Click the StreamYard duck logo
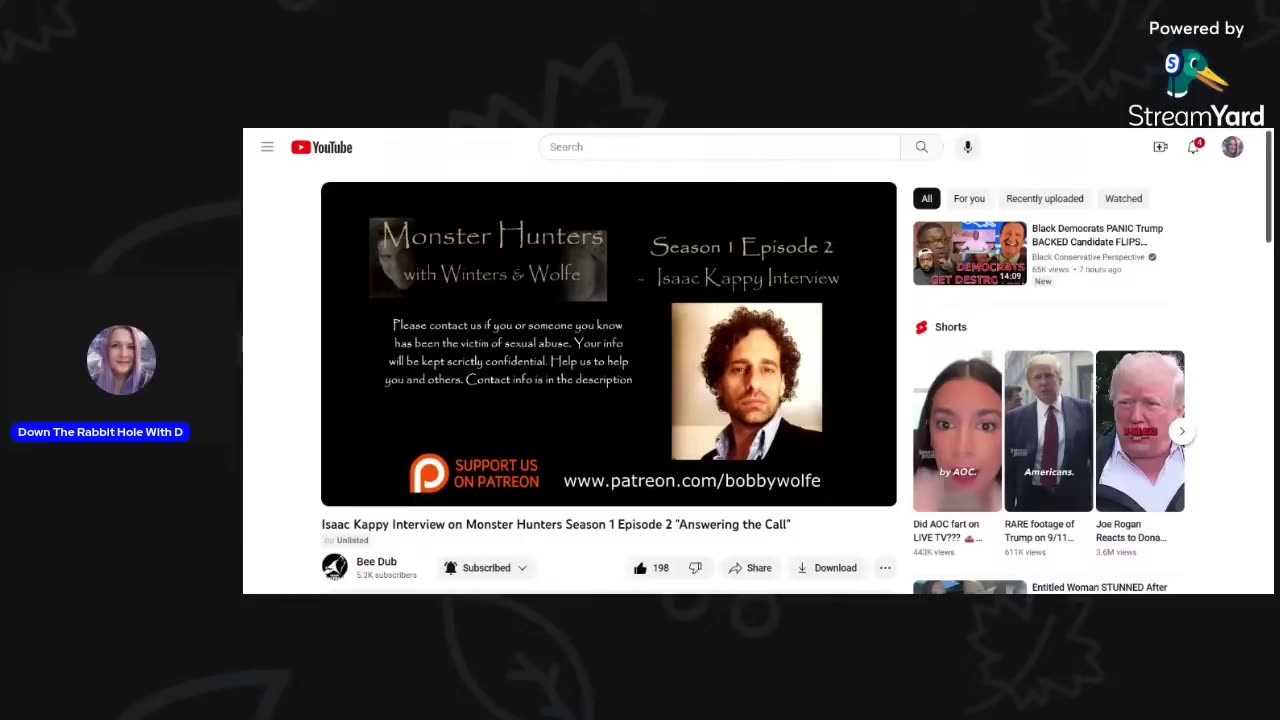 (x=1195, y=75)
